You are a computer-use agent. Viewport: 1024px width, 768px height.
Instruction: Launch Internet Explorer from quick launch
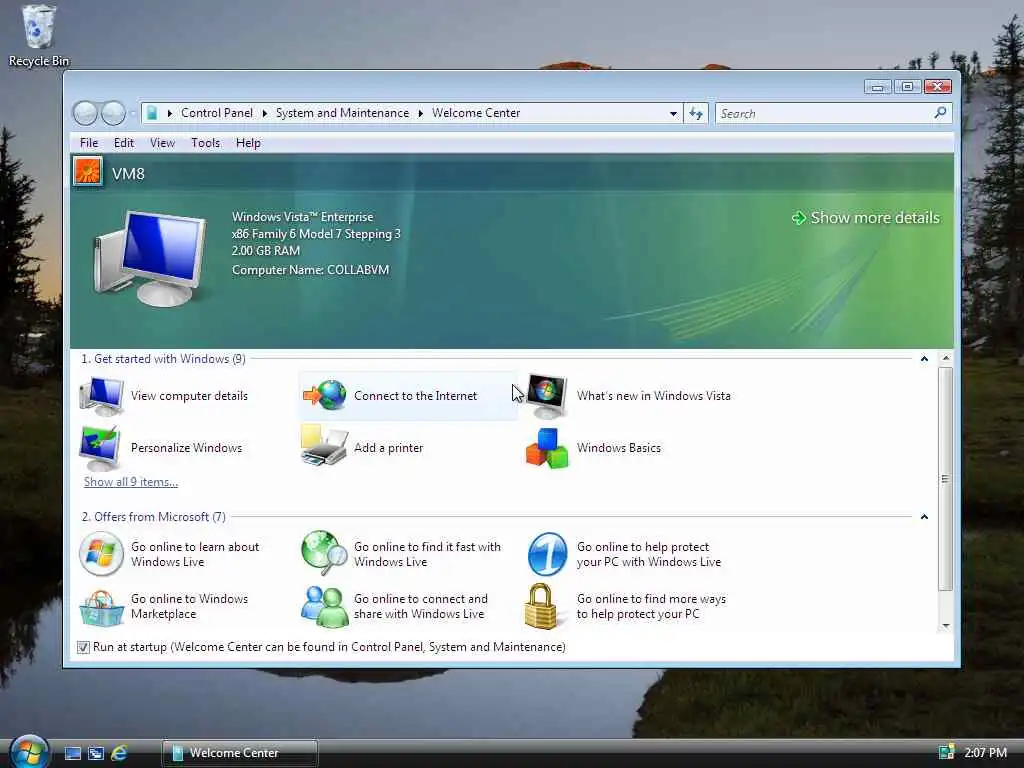tap(119, 753)
